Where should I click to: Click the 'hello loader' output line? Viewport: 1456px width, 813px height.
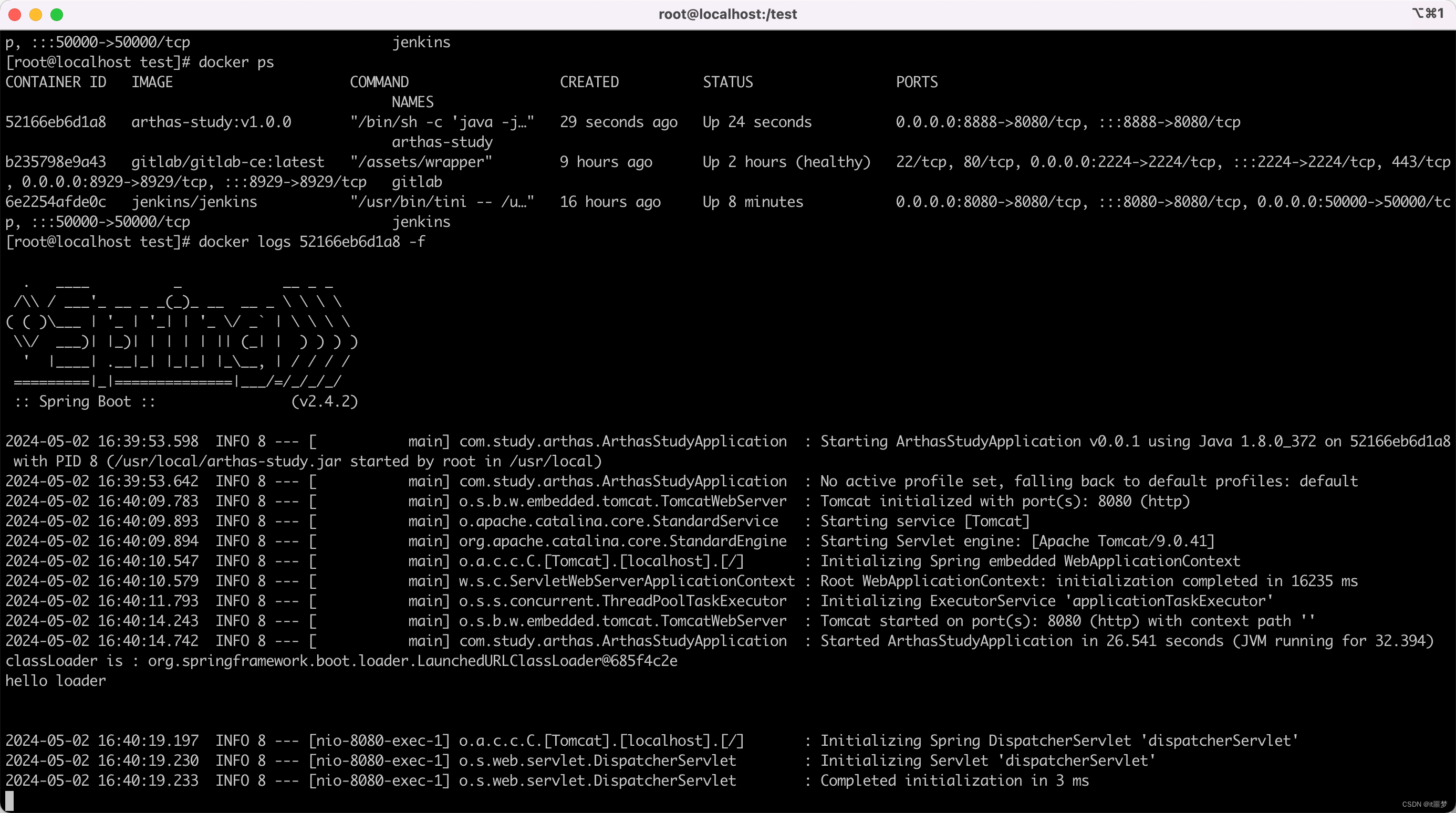tap(56, 681)
